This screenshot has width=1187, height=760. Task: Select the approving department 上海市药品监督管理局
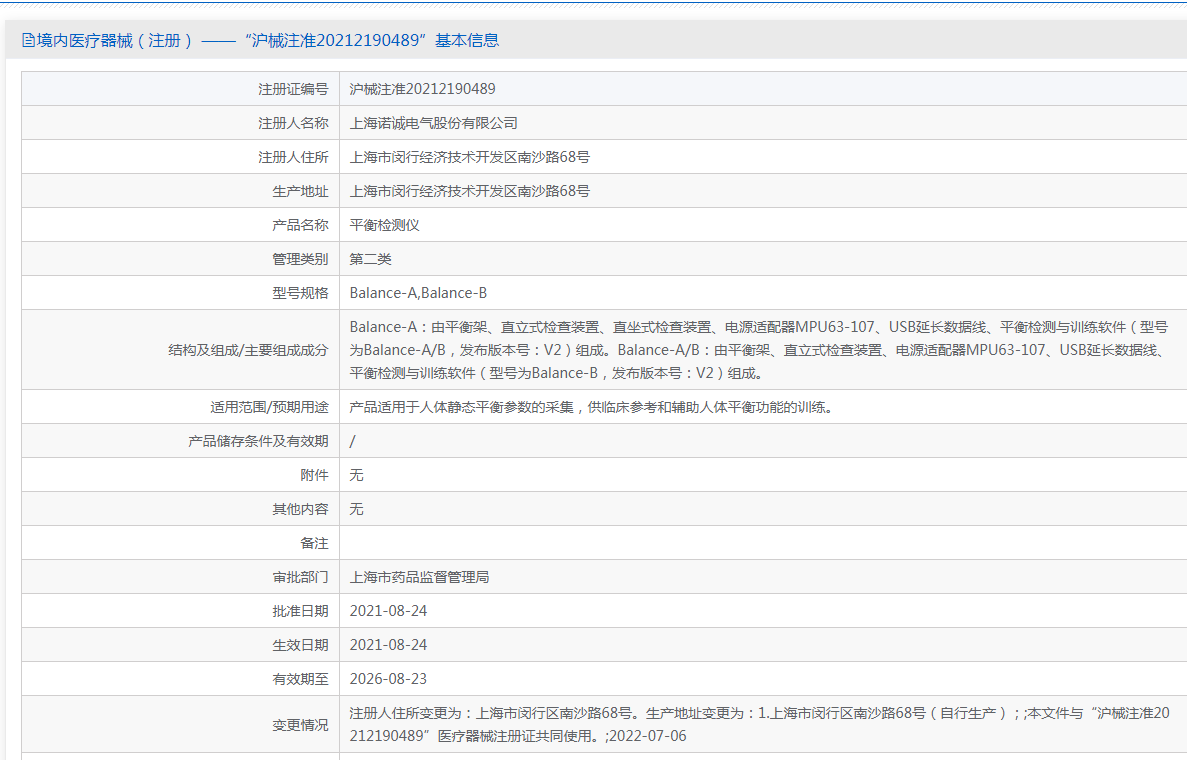pyautogui.click(x=419, y=577)
